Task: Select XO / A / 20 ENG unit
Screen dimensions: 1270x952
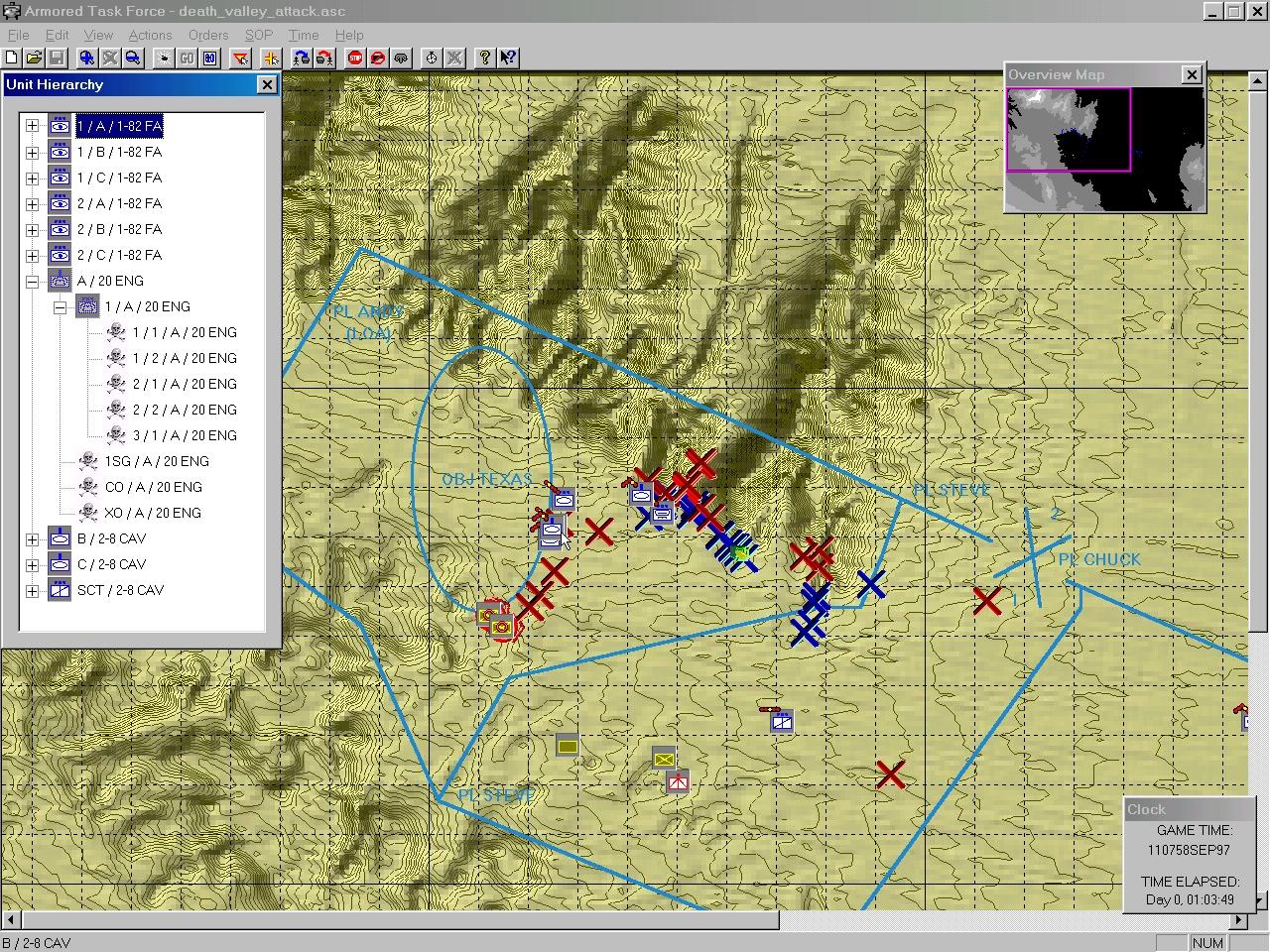Action: pos(153,514)
